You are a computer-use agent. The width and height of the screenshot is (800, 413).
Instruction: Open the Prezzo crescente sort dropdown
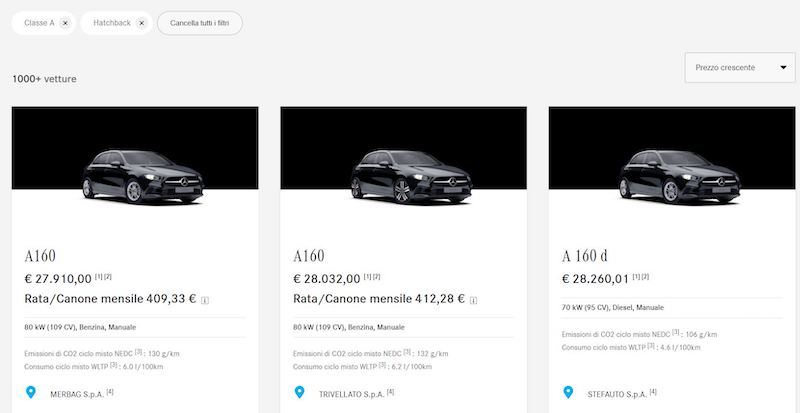(x=740, y=67)
